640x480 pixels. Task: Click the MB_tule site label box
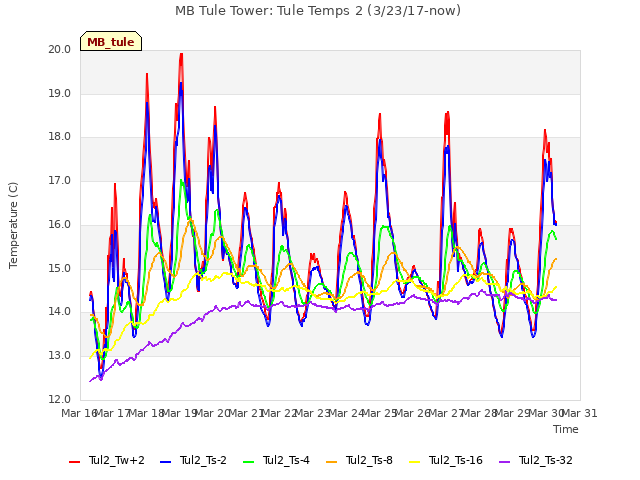(x=111, y=41)
